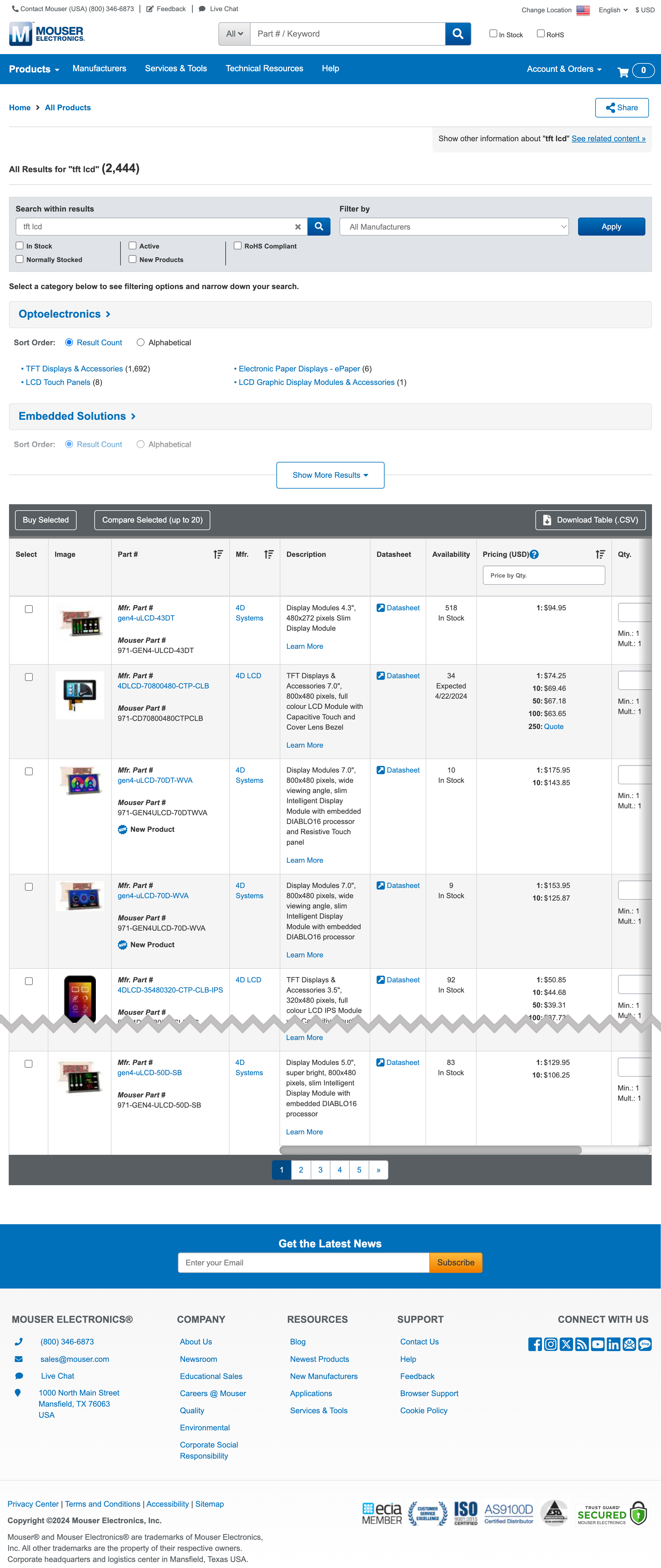Image resolution: width=661 pixels, height=1568 pixels.
Task: Open the All Manufacturers dropdown
Action: coord(455,226)
